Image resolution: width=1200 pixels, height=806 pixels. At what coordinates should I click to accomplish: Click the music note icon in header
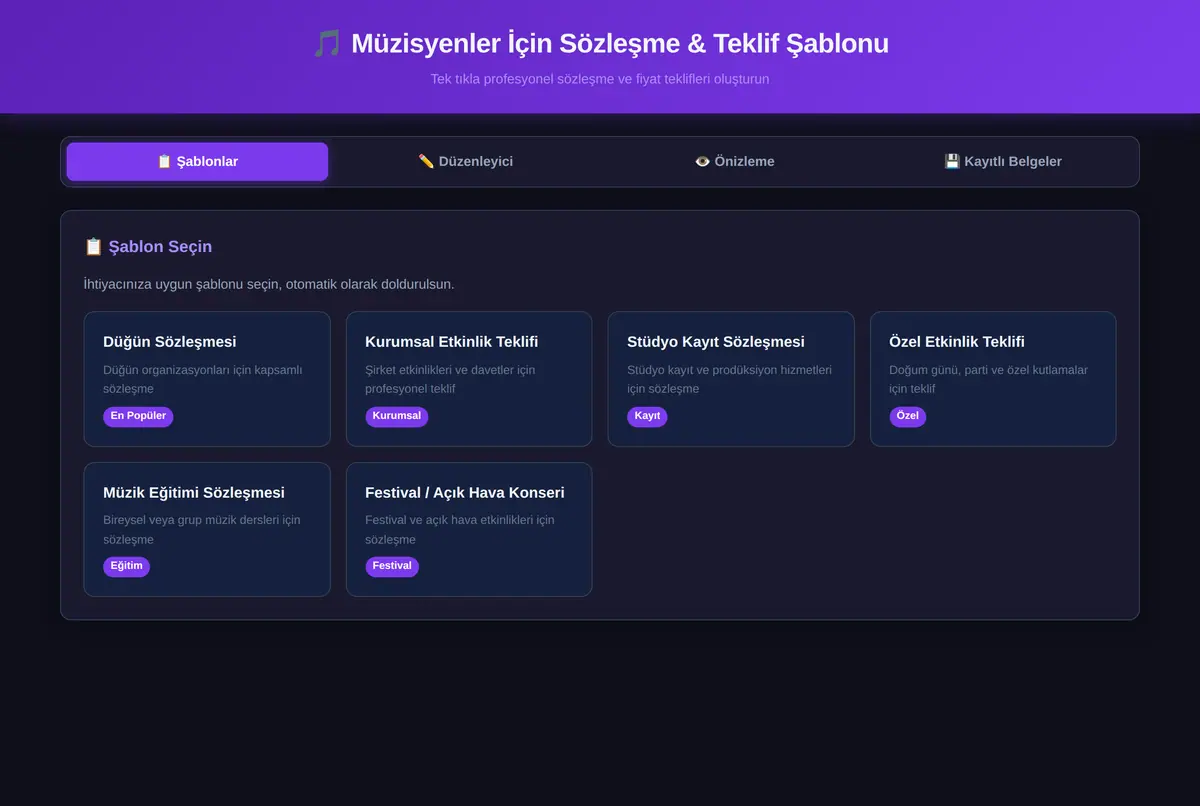pyautogui.click(x=327, y=44)
